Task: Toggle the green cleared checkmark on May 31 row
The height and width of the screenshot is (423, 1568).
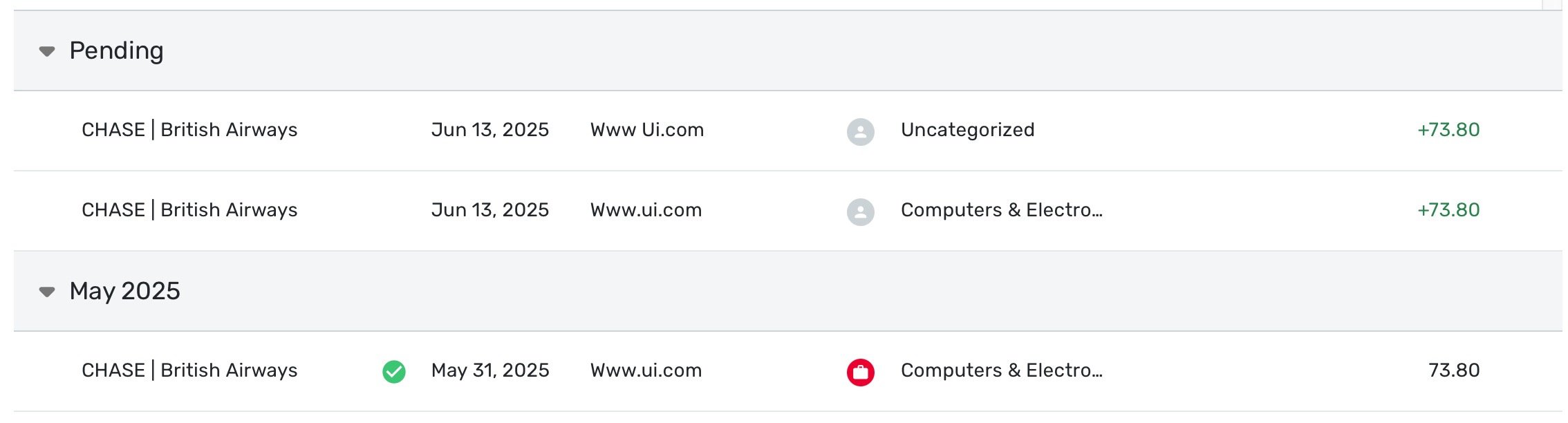Action: click(x=394, y=372)
